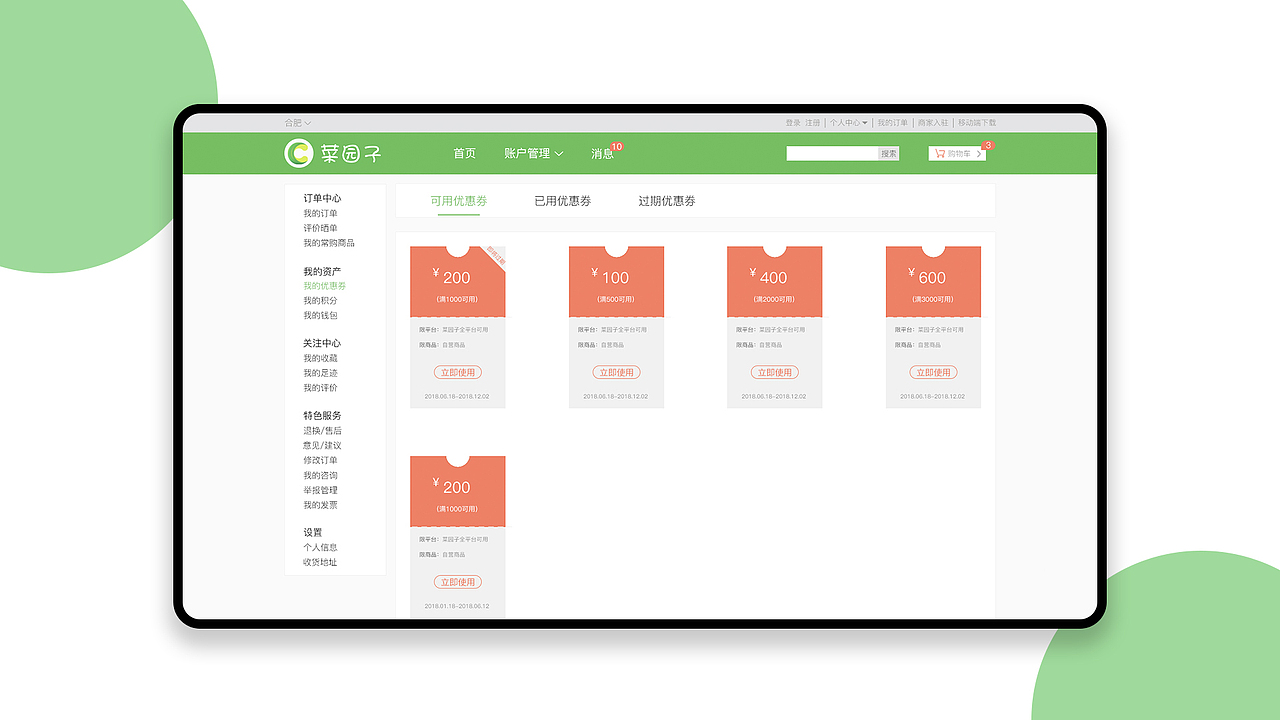Switch to the 已用优惠券 tab
This screenshot has height=720, width=1280.
click(x=563, y=201)
